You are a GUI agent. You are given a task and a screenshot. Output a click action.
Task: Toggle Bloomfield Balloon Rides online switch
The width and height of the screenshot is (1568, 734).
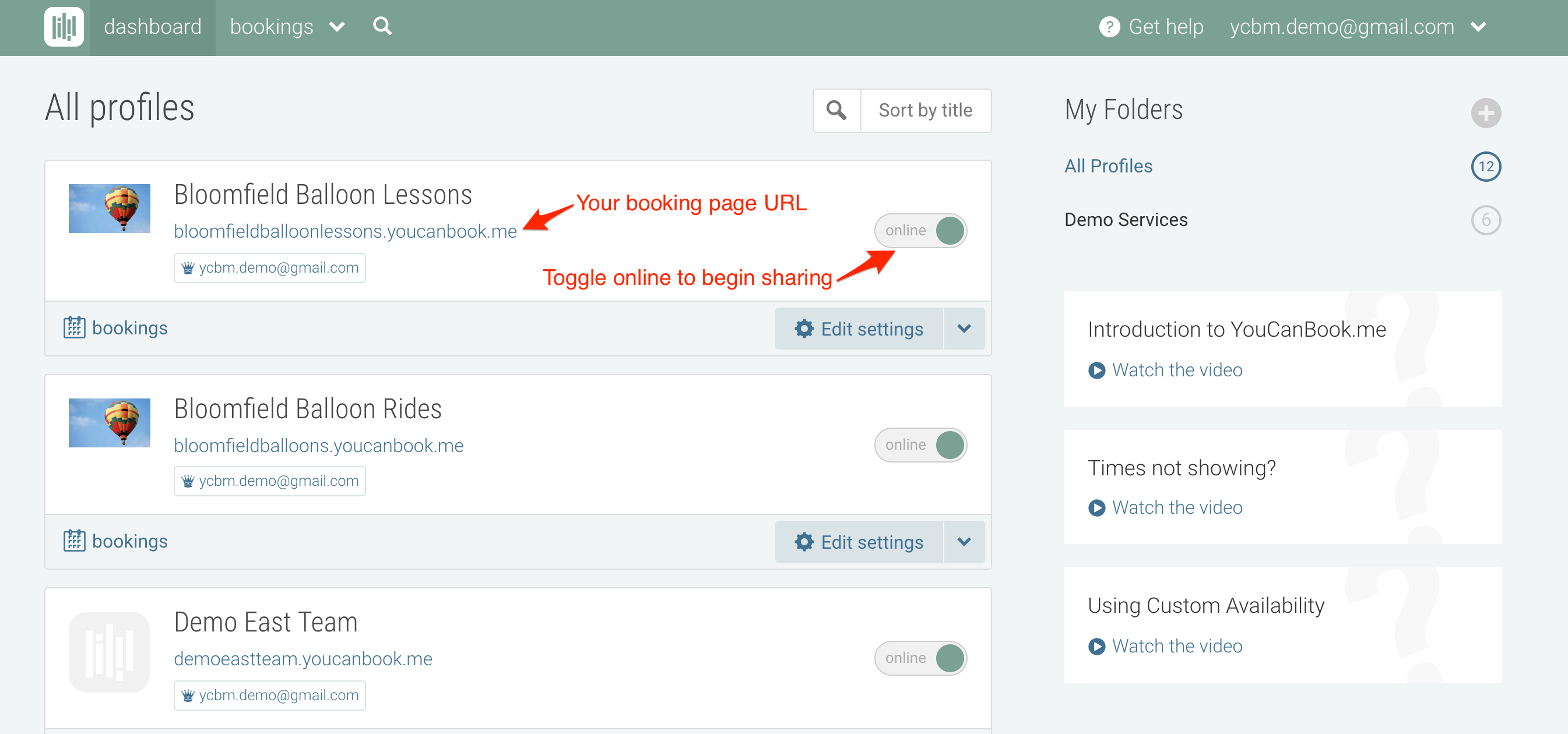[x=920, y=444]
